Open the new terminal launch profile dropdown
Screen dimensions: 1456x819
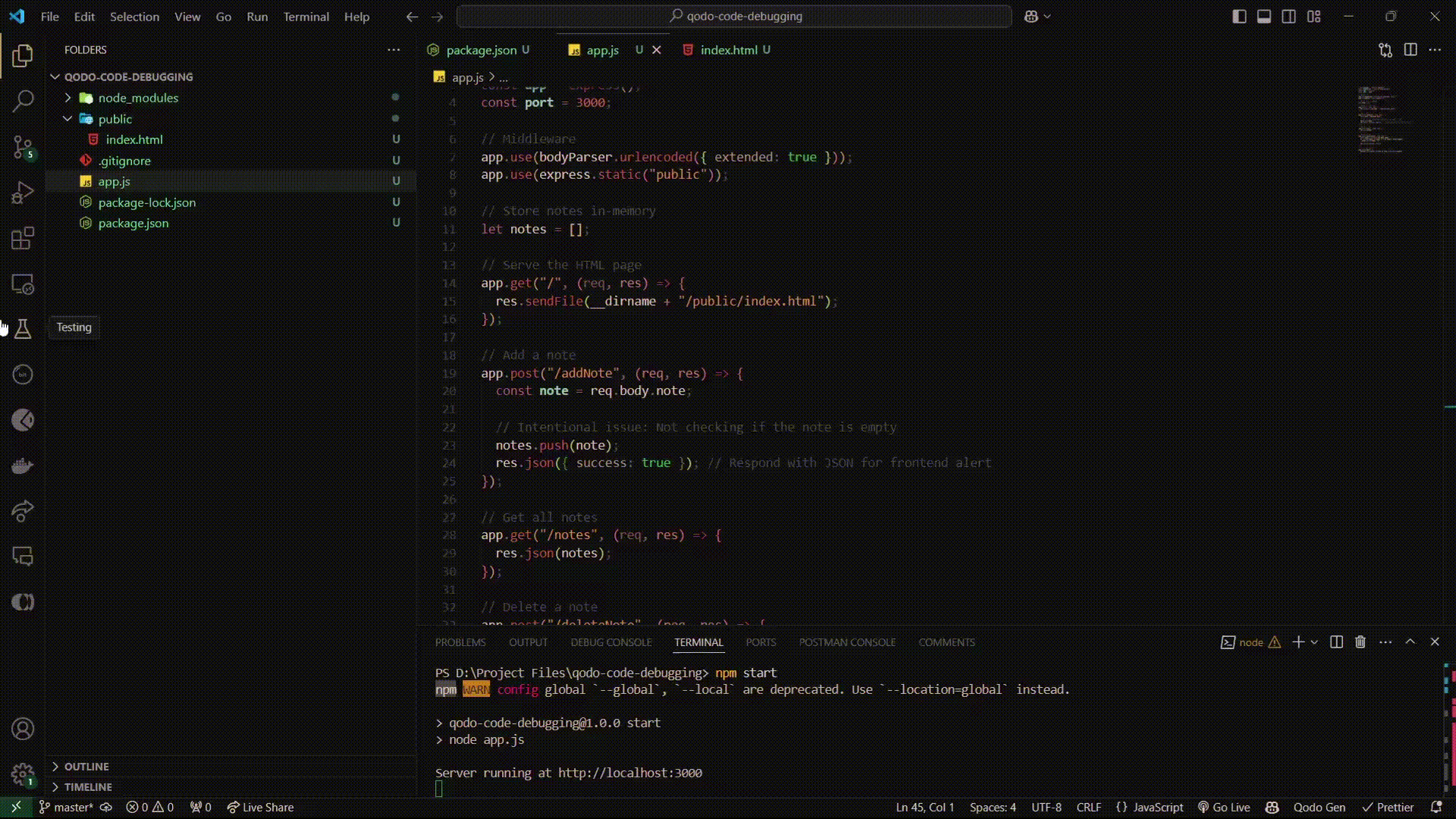(1314, 642)
